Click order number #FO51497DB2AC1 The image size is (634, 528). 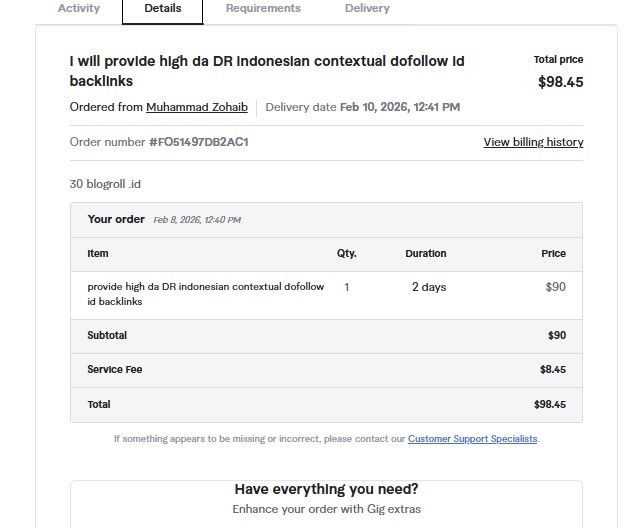pyautogui.click(x=198, y=142)
